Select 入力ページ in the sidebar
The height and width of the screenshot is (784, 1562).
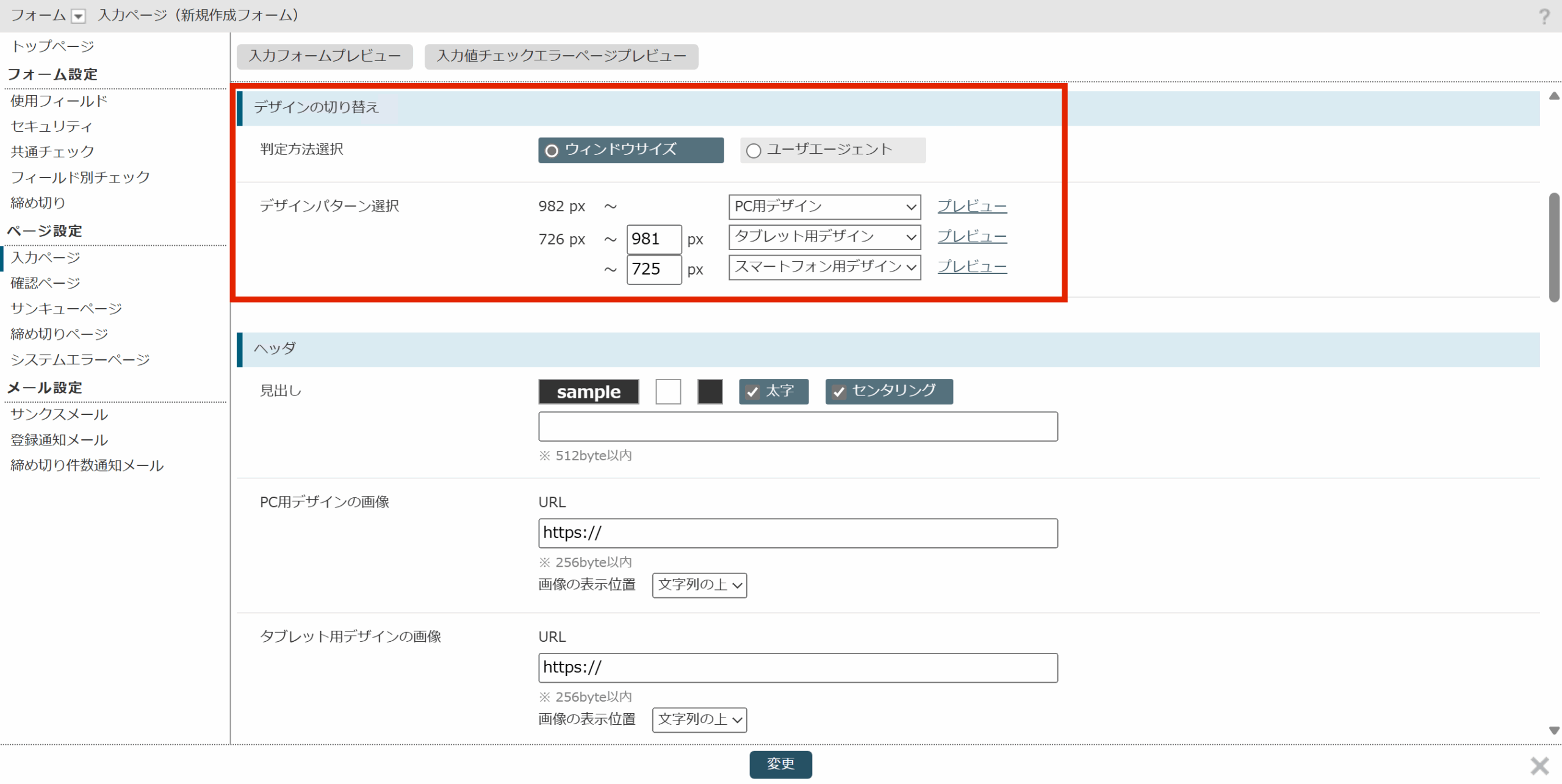[x=45, y=257]
